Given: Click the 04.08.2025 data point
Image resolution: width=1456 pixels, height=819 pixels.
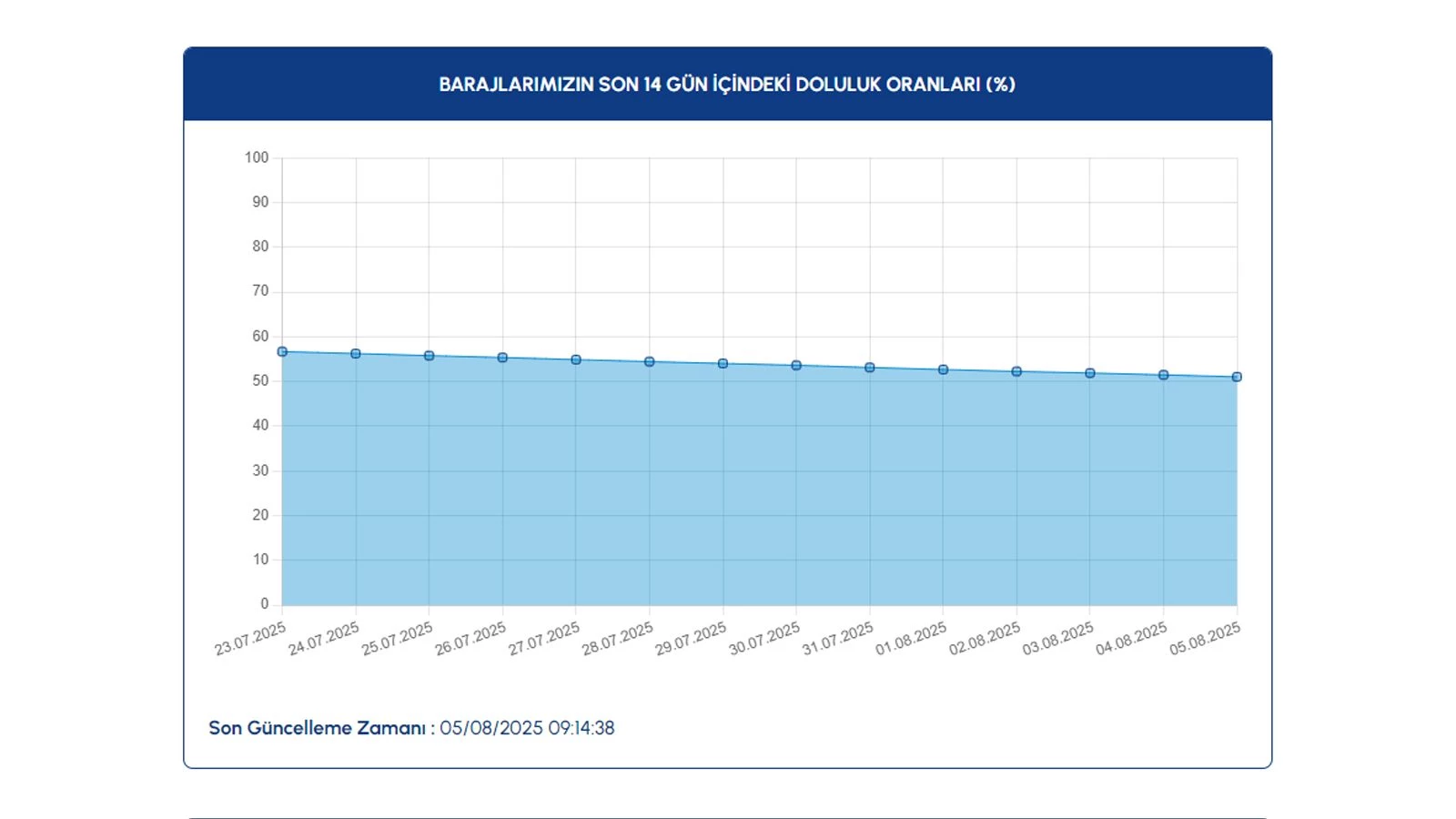Looking at the screenshot, I should (x=1163, y=375).
